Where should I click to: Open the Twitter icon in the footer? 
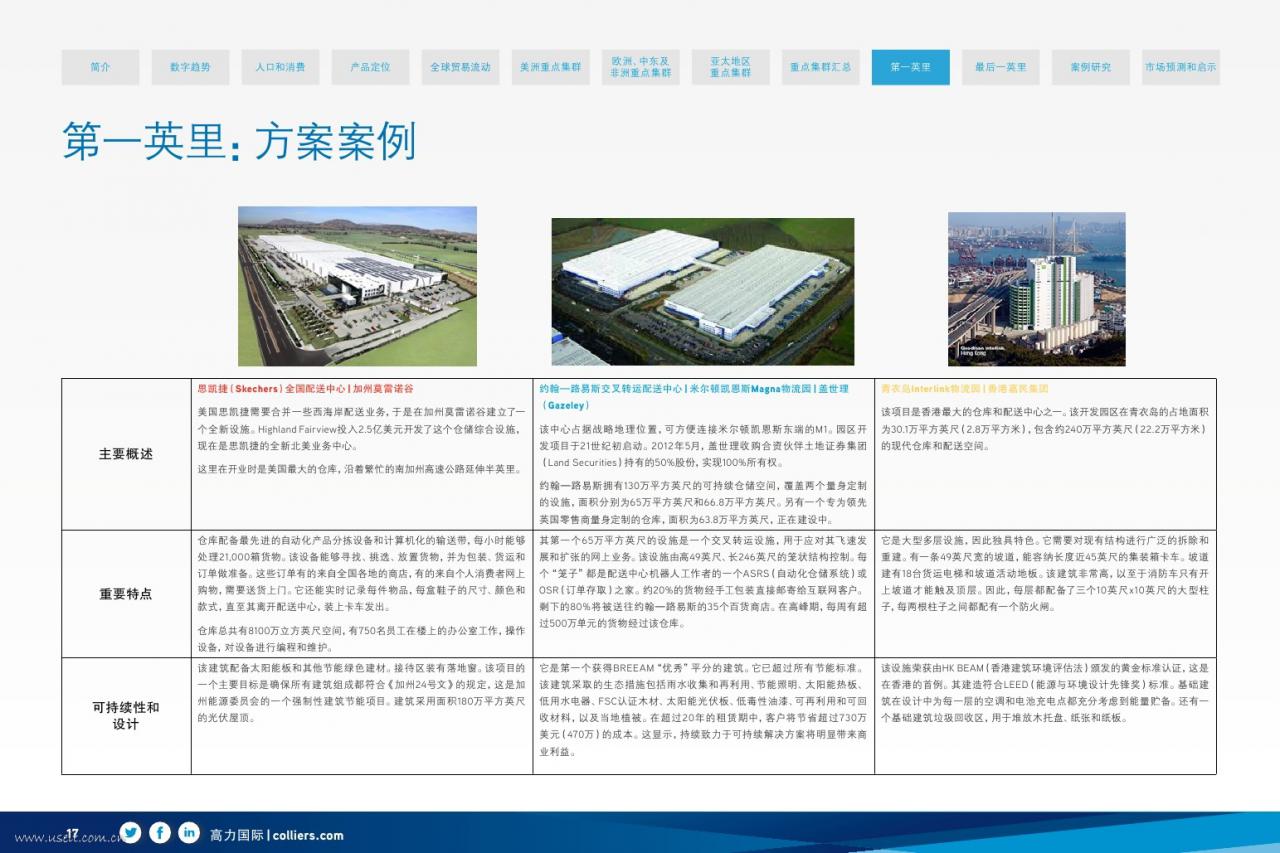(130, 832)
